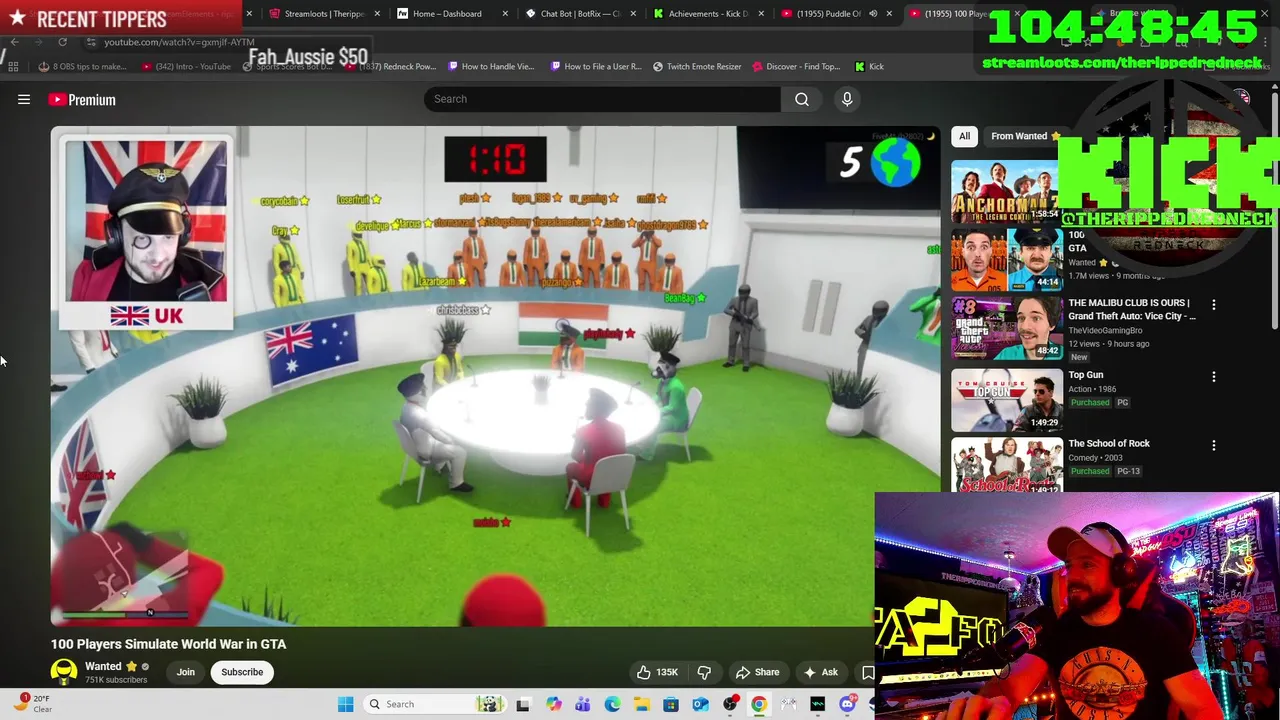Subscribe to the Wanted channel

point(242,672)
